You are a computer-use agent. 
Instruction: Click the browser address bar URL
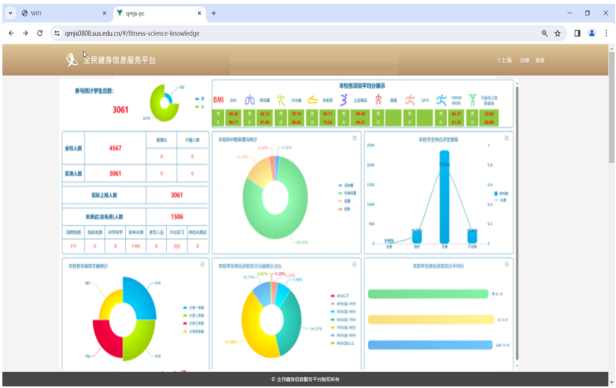pos(132,33)
